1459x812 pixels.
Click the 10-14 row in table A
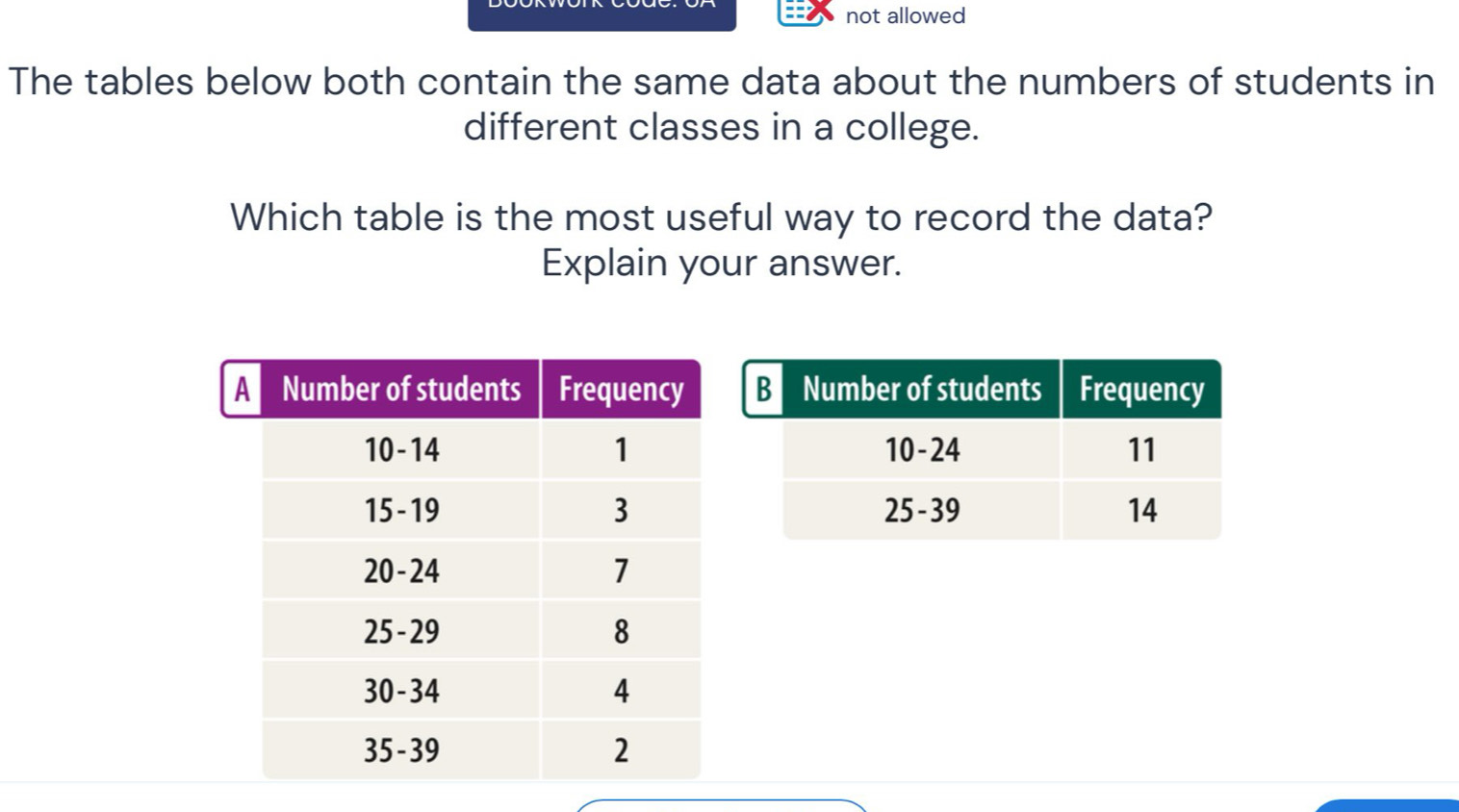[x=401, y=449]
